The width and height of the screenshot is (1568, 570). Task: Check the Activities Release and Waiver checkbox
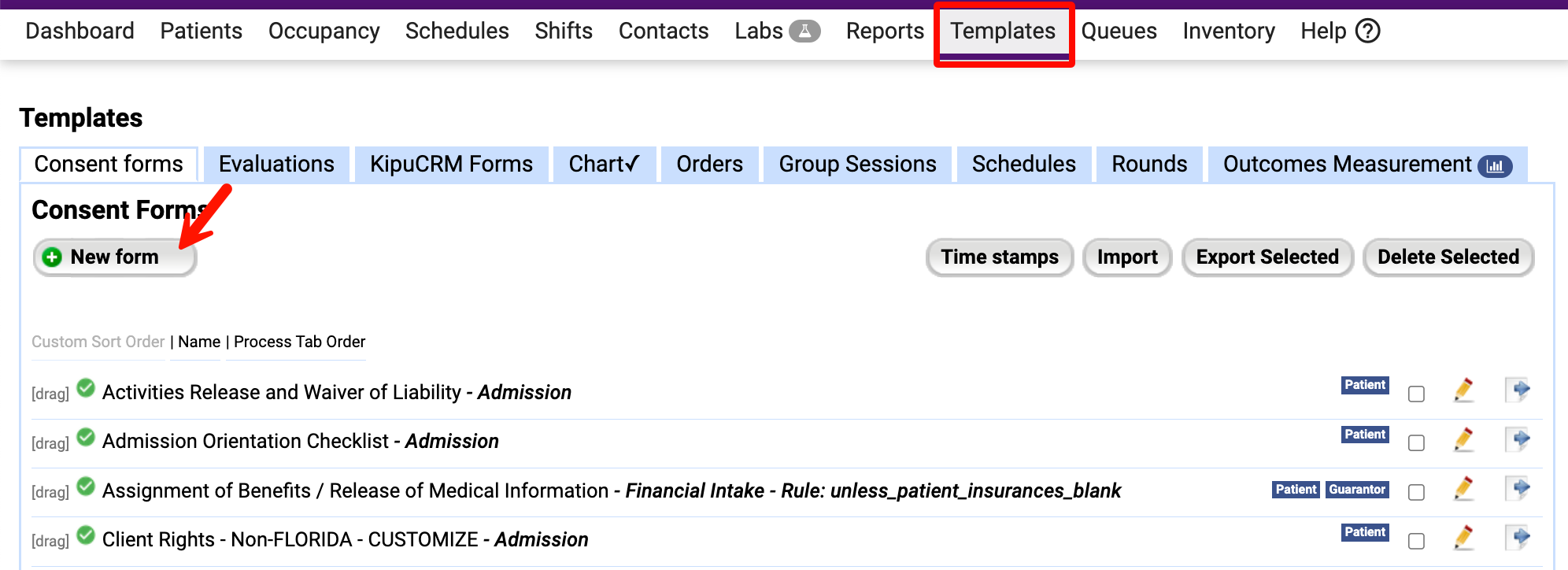[x=1416, y=394]
